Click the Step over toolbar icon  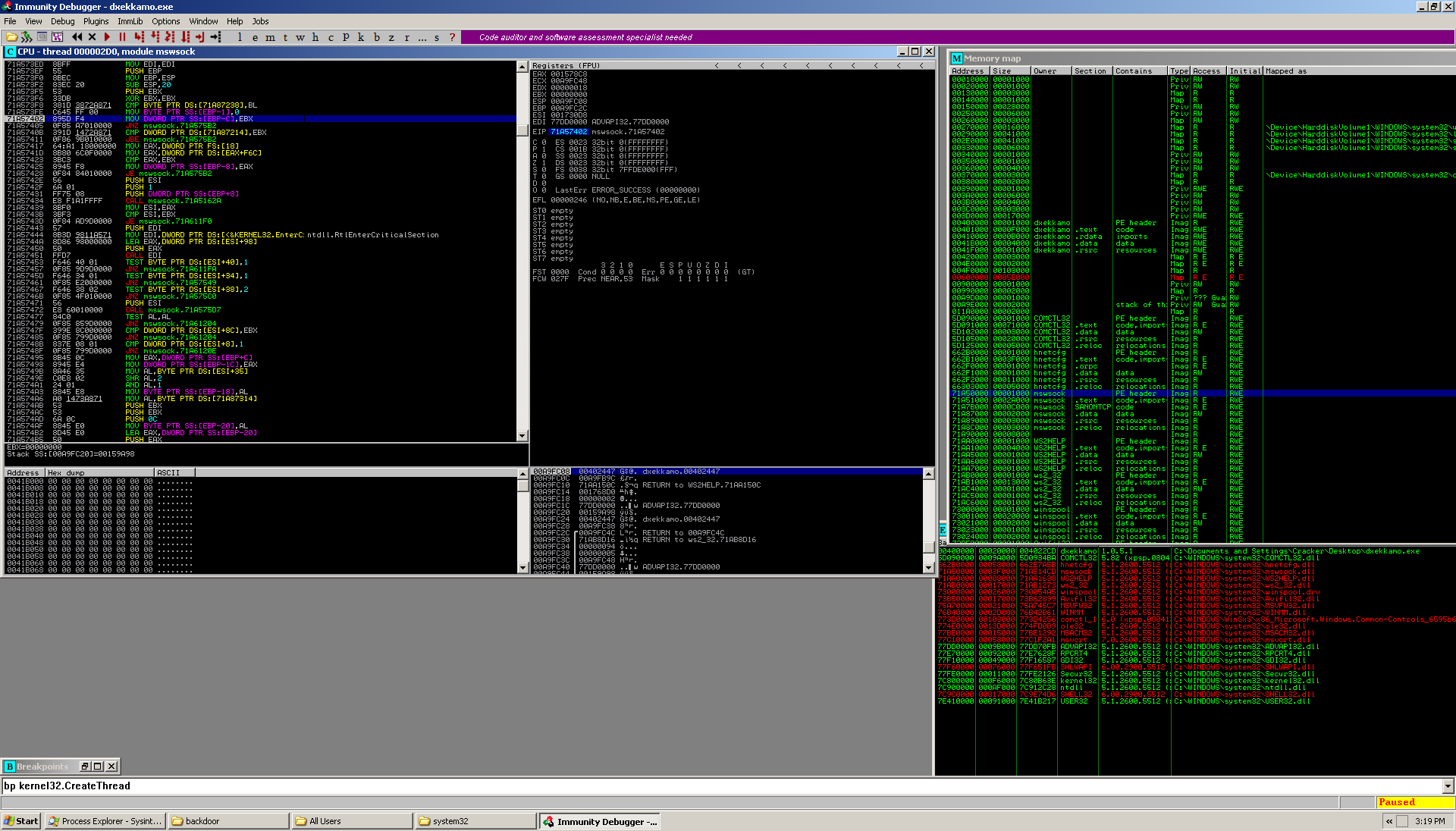tap(155, 36)
